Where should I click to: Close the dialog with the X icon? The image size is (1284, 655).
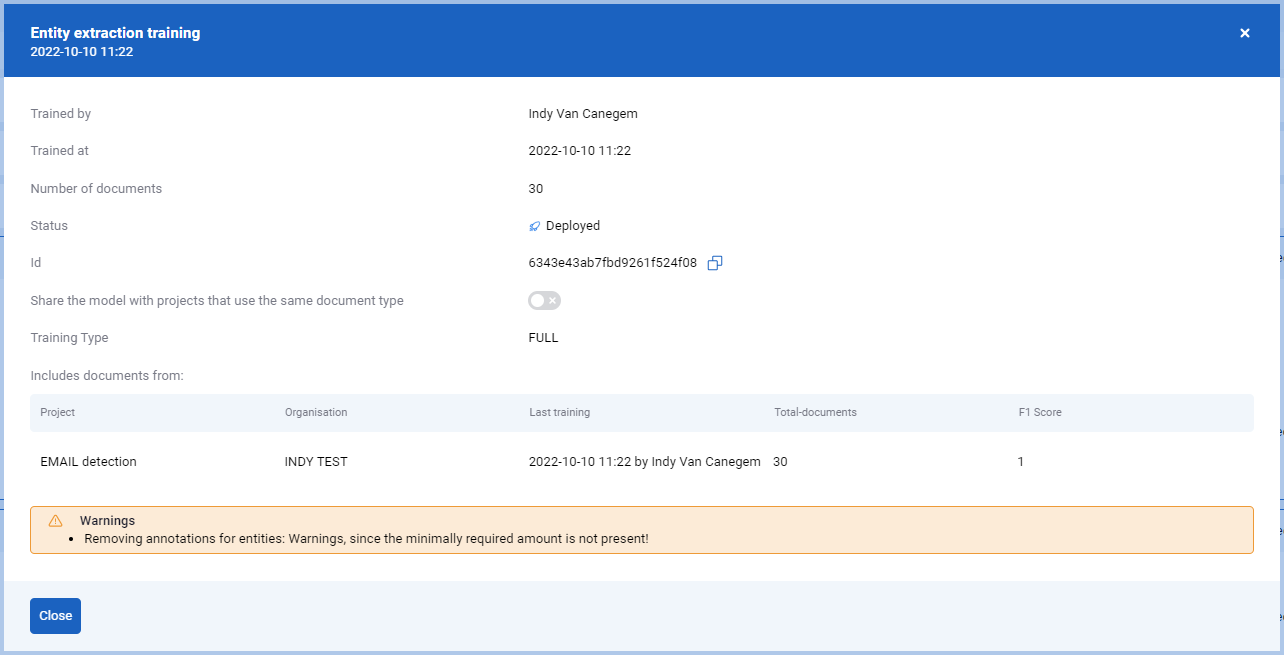pyautogui.click(x=1245, y=33)
